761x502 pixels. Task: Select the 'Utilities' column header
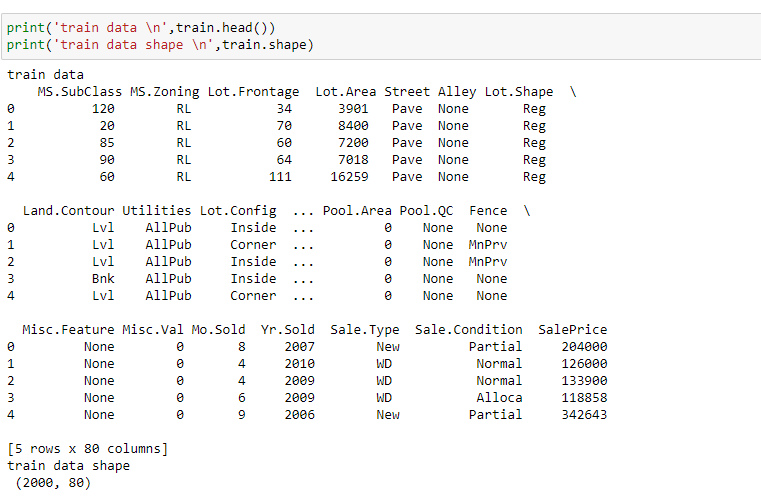(x=156, y=211)
